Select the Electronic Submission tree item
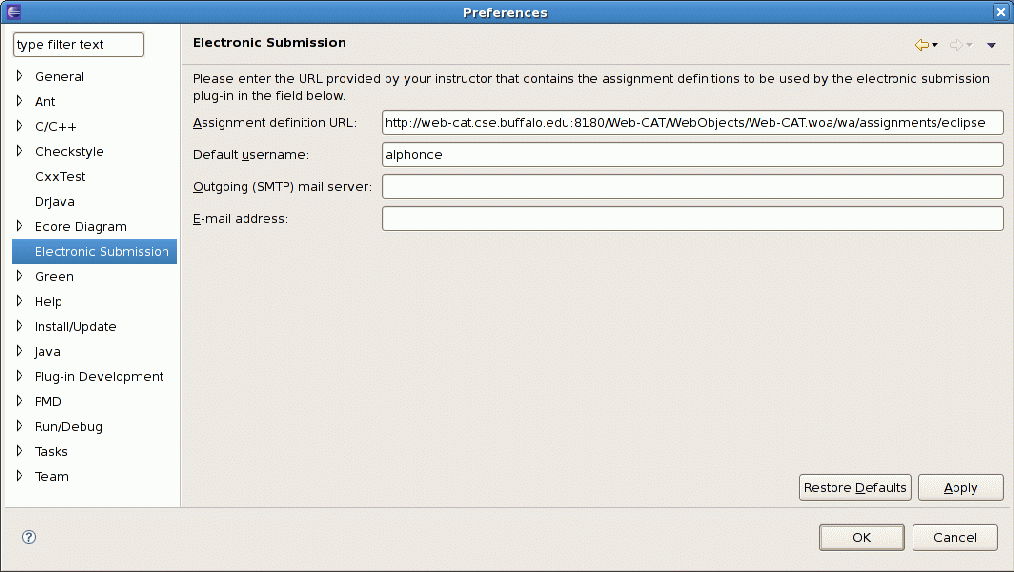 tap(100, 251)
